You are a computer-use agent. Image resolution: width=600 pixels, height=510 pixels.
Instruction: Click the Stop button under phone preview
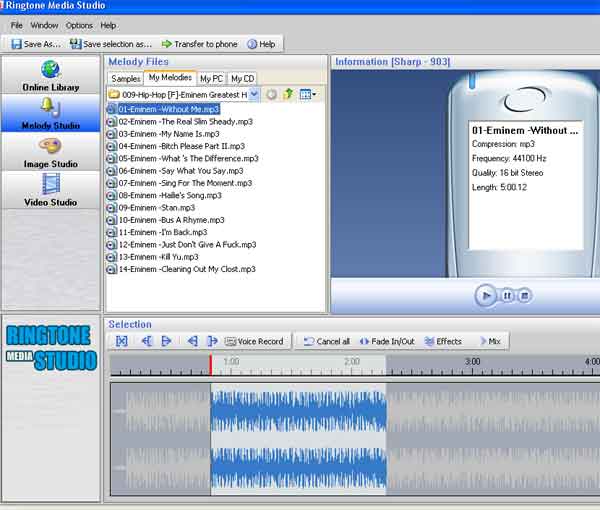(x=525, y=296)
